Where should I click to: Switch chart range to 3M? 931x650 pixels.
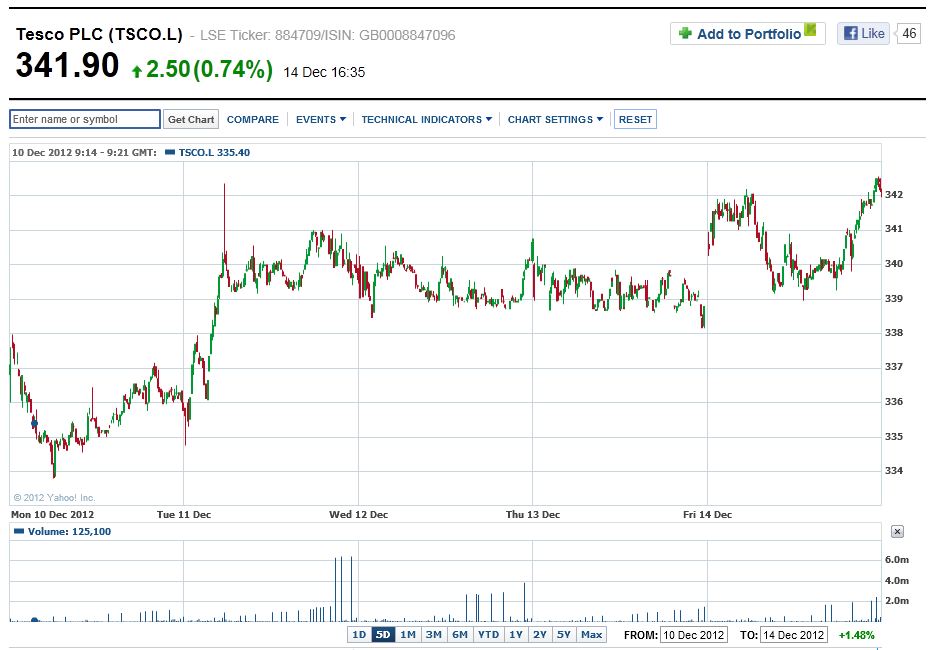(x=433, y=635)
